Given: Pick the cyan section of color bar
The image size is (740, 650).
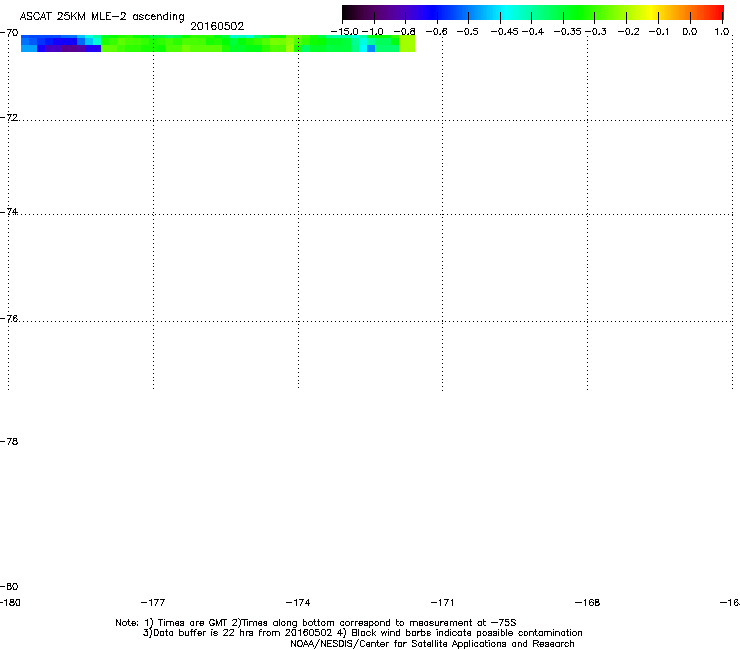Looking at the screenshot, I should click(x=507, y=12).
